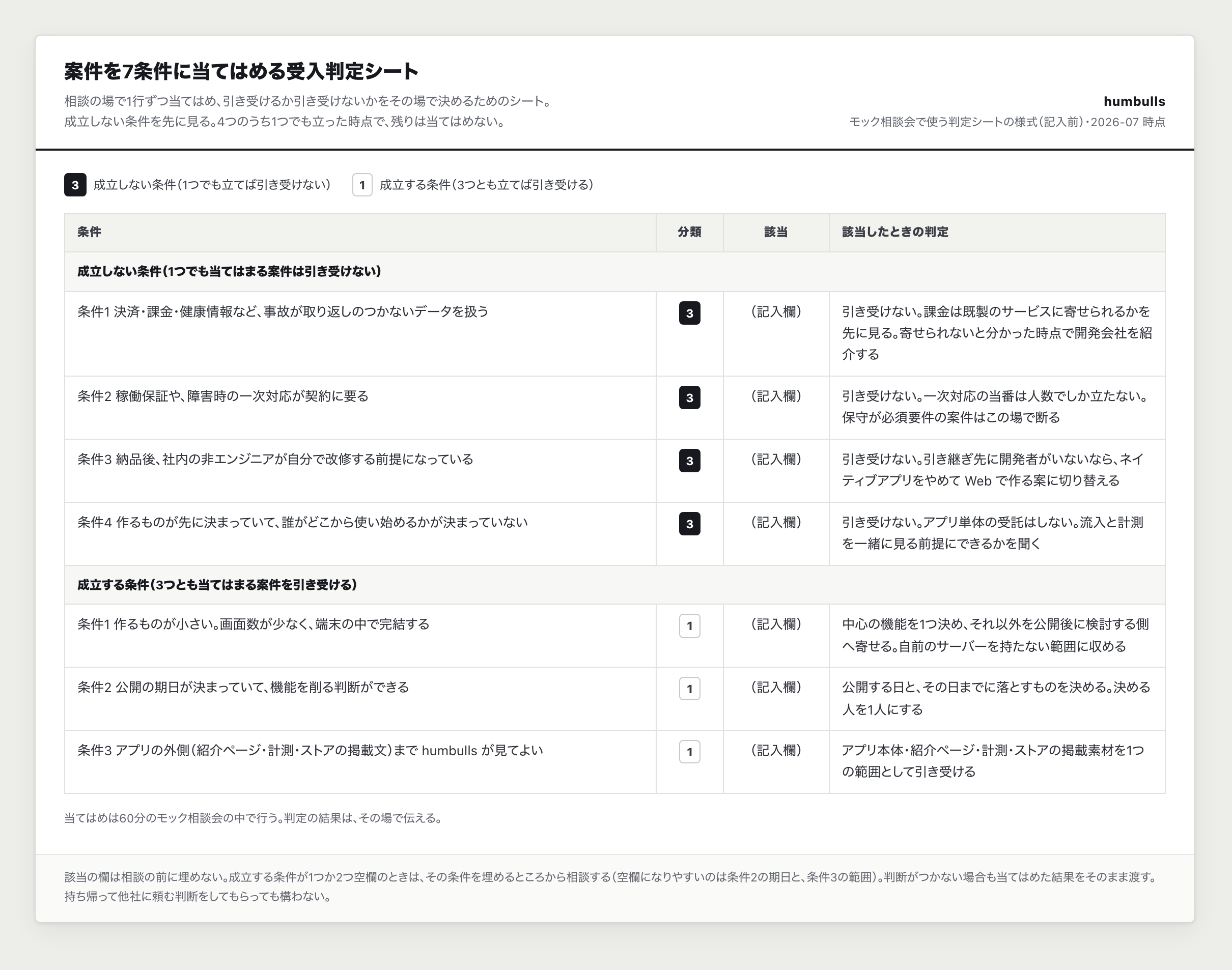Click judgment 課金は既製のサービスに寄せられるか
This screenshot has height=970, width=1232.
997,333
